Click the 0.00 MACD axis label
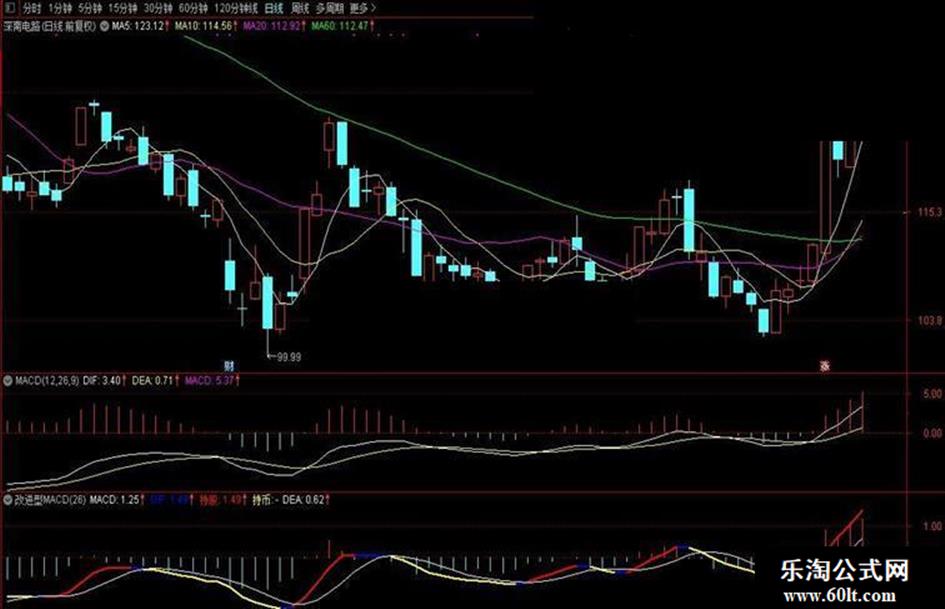 (932, 433)
